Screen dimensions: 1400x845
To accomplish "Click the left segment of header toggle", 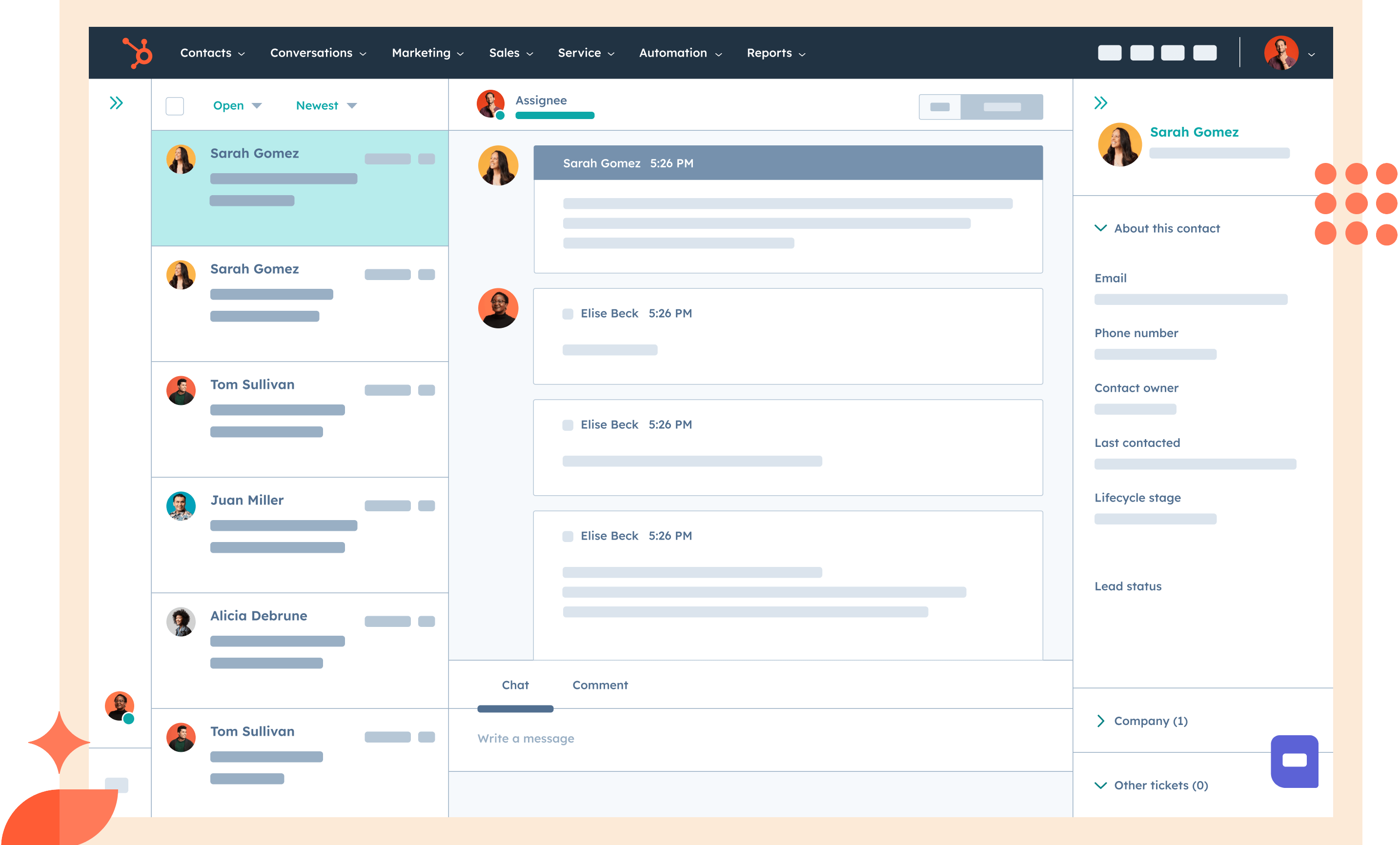I will [x=940, y=107].
